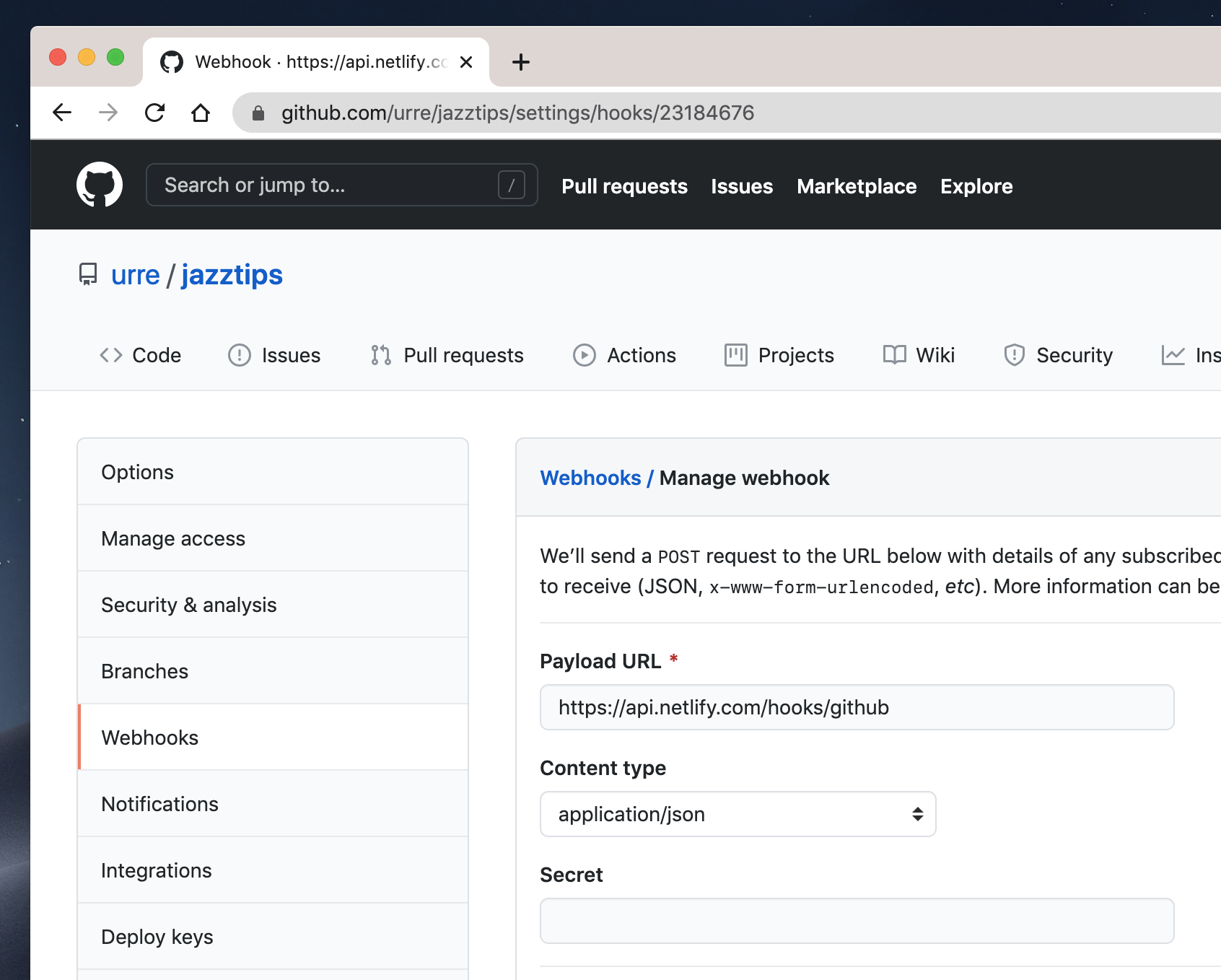Switch to the Projects tab
This screenshot has height=980, width=1221.
click(779, 355)
